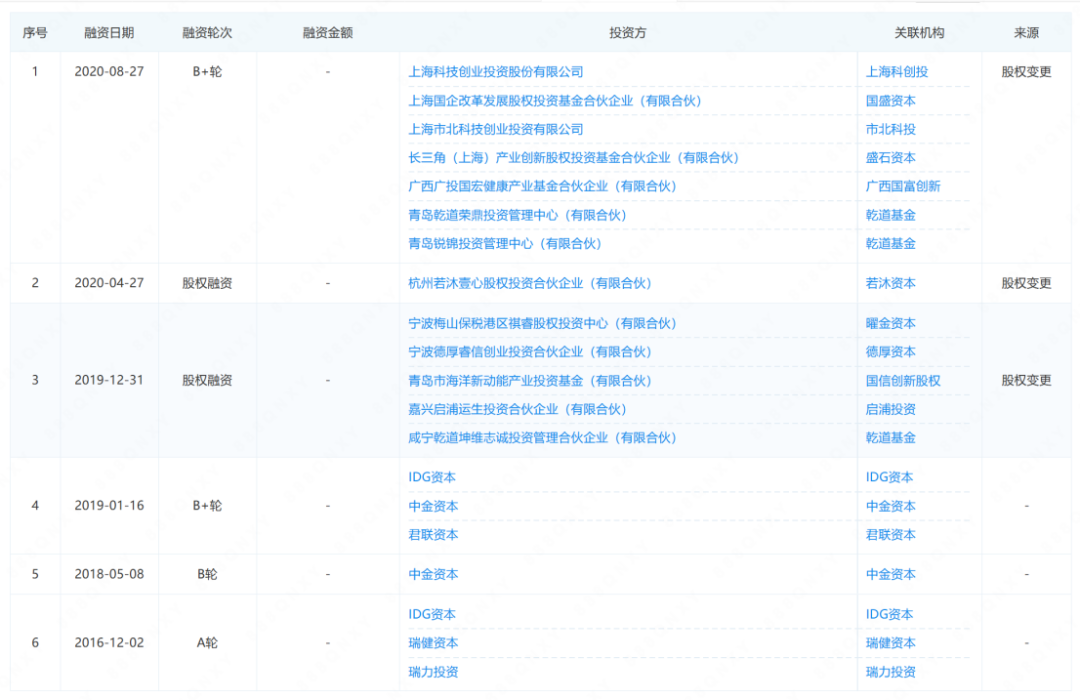1080x700 pixels.
Task: Open investor 咸宁乾道坤维志诚投资管理合伙企业
Action: pyautogui.click(x=542, y=438)
